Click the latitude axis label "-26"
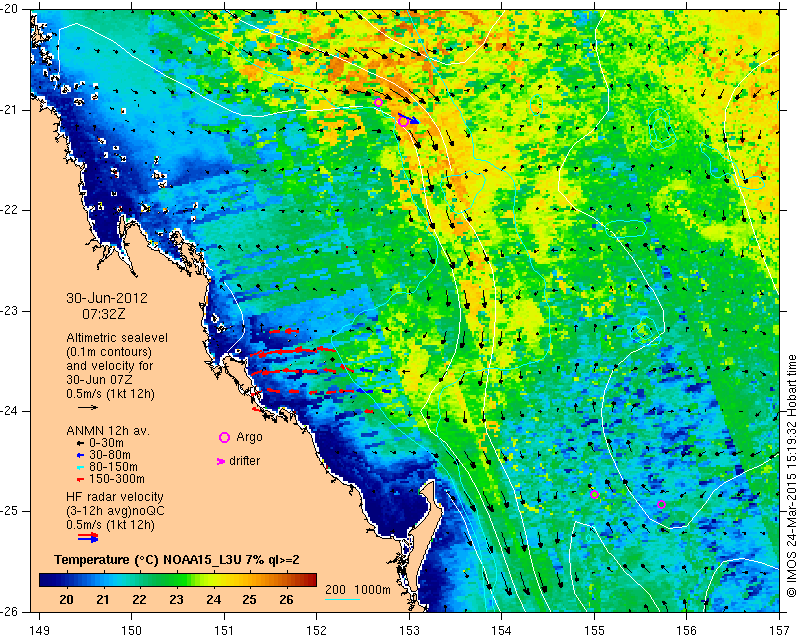 point(9,611)
